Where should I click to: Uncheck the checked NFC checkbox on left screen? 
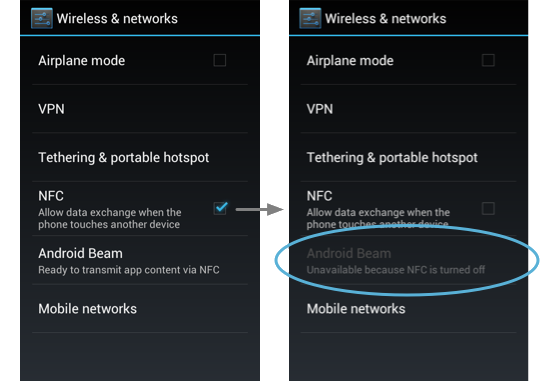click(x=220, y=208)
